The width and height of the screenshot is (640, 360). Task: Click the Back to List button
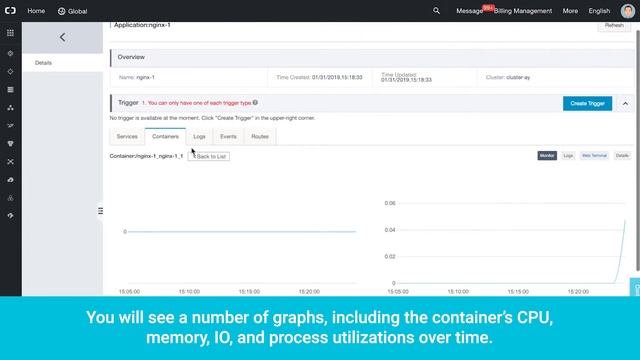pos(209,156)
